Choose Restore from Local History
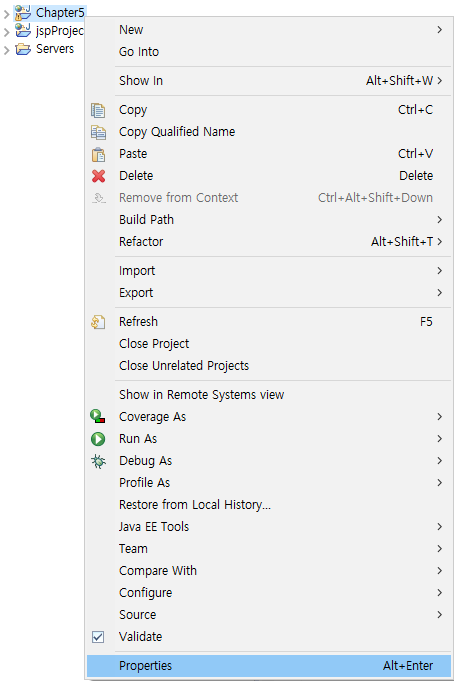Viewport: 457px width, 685px height. tap(269, 505)
